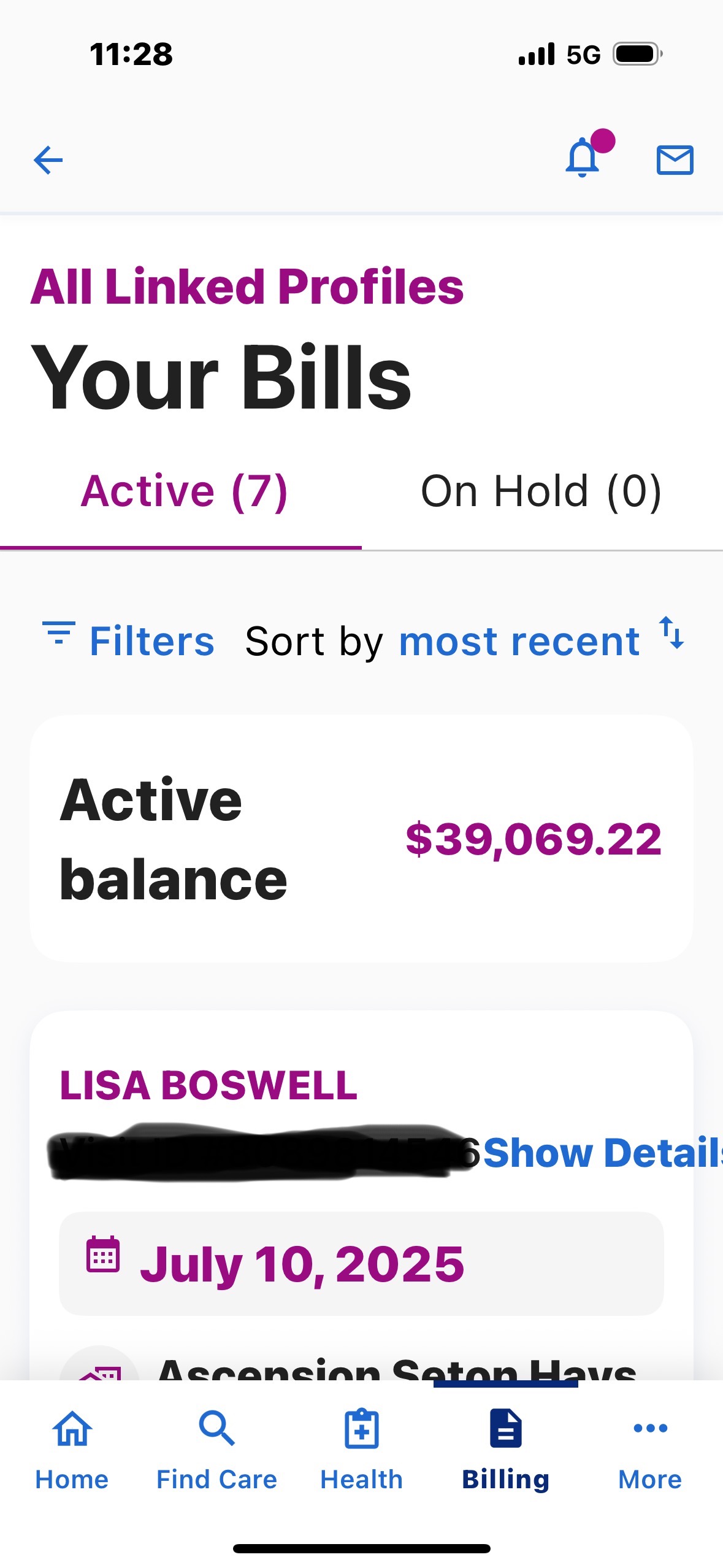This screenshot has width=723, height=1568.
Task: Expand bill with Show Details
Action: pos(601,1153)
